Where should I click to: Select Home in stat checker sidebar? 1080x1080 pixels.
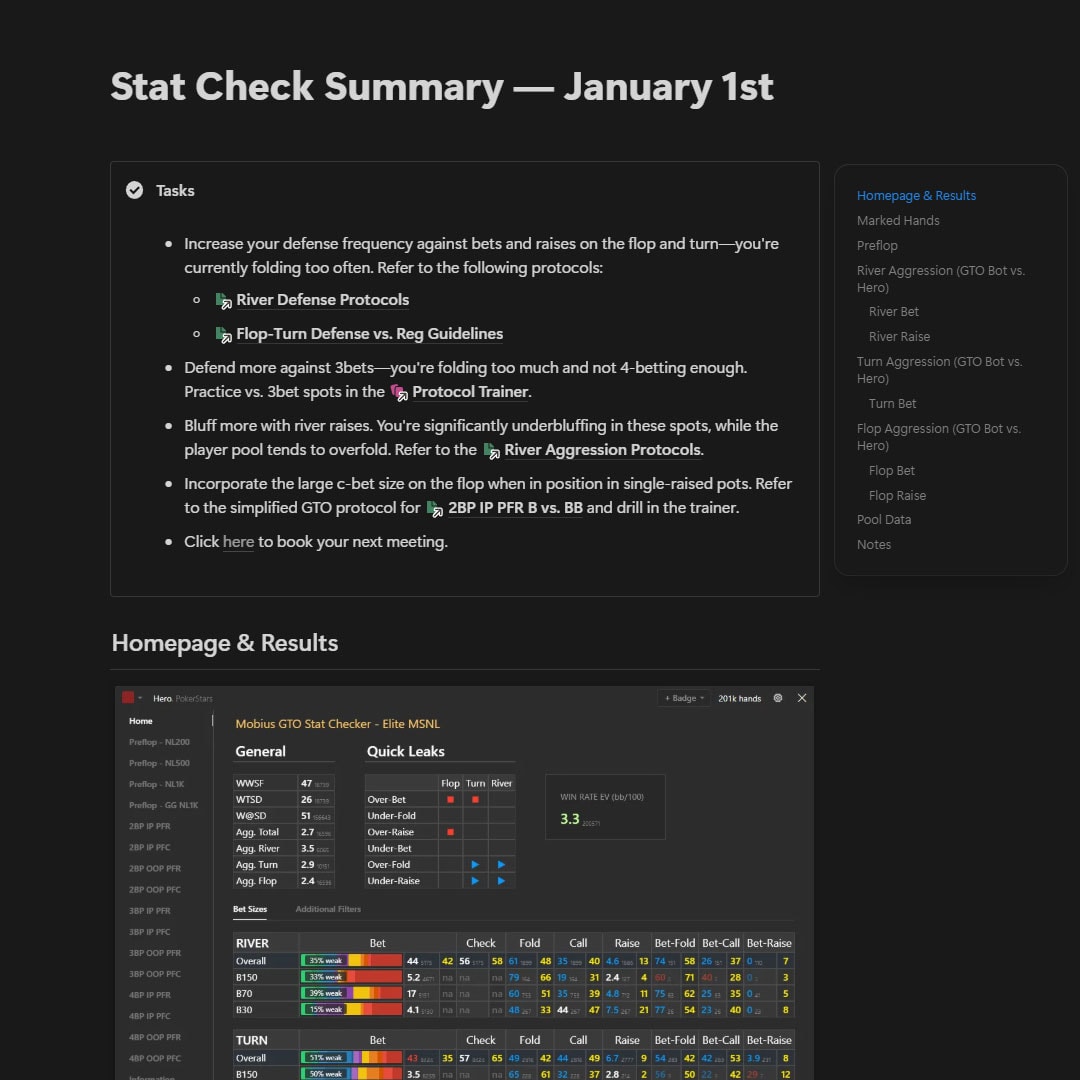[141, 720]
